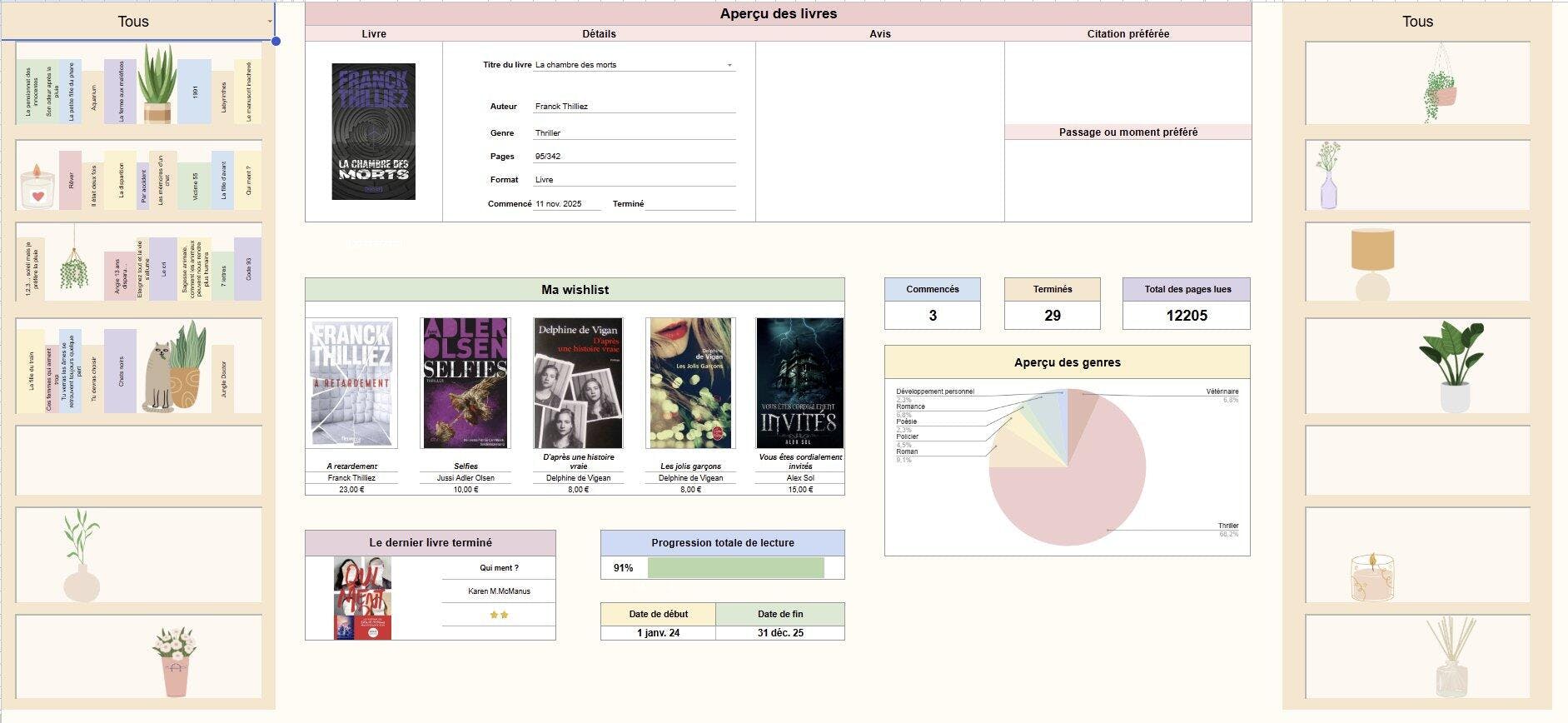
Task: Click the green reading progress bar
Action: pos(735,568)
